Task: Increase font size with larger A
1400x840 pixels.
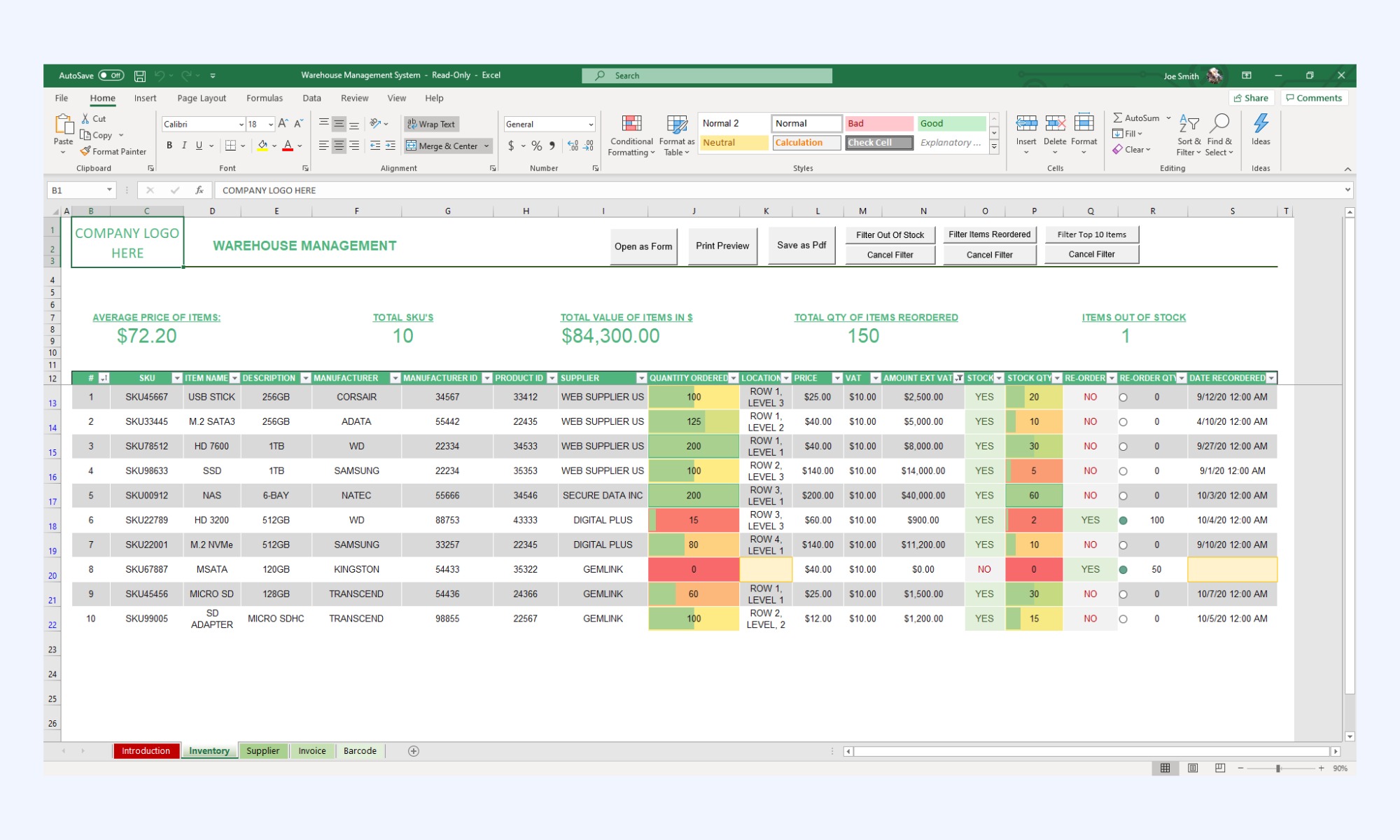Action: tap(283, 124)
